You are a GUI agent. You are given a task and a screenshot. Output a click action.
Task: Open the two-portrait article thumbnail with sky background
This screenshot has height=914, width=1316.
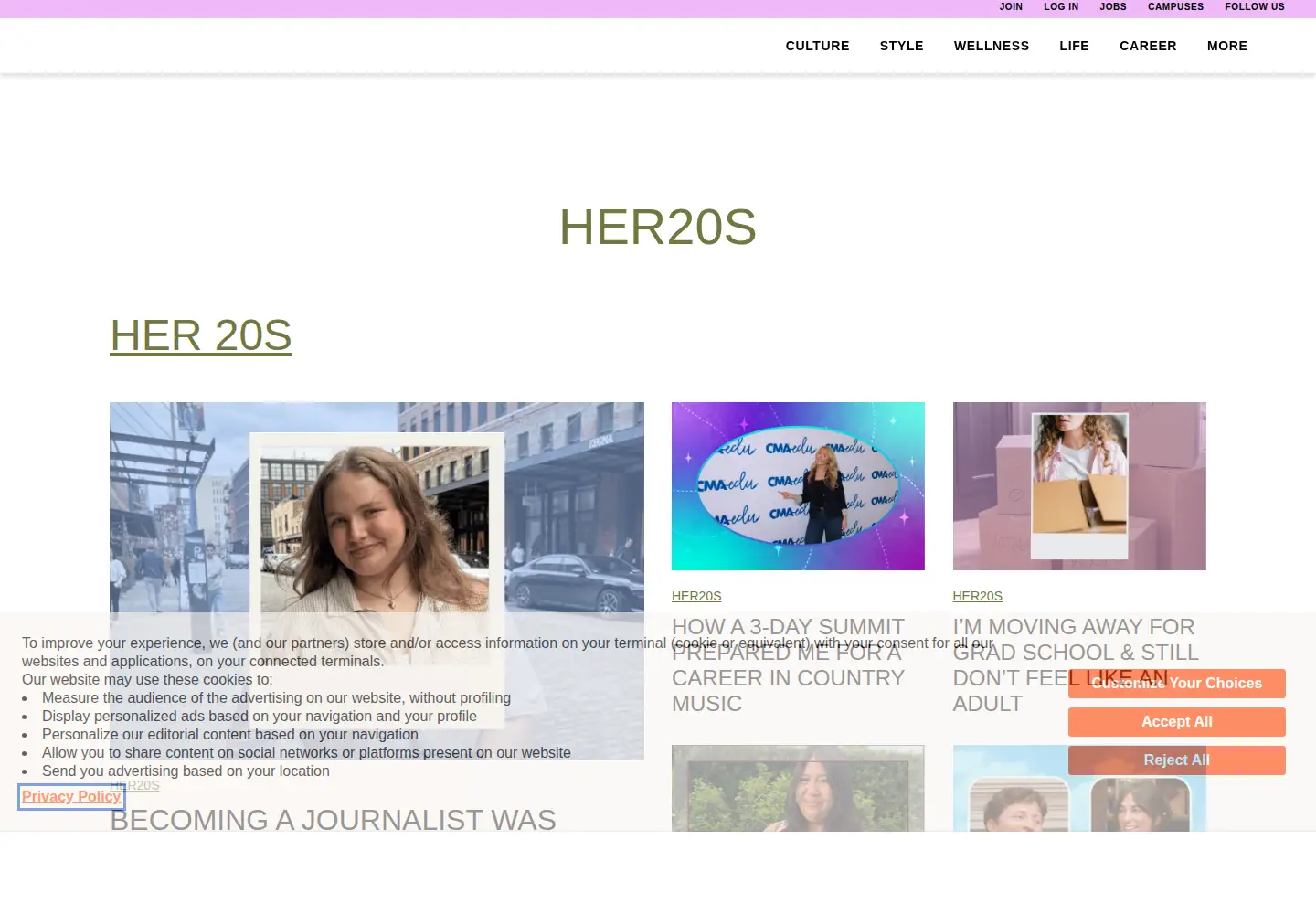coord(1079,789)
